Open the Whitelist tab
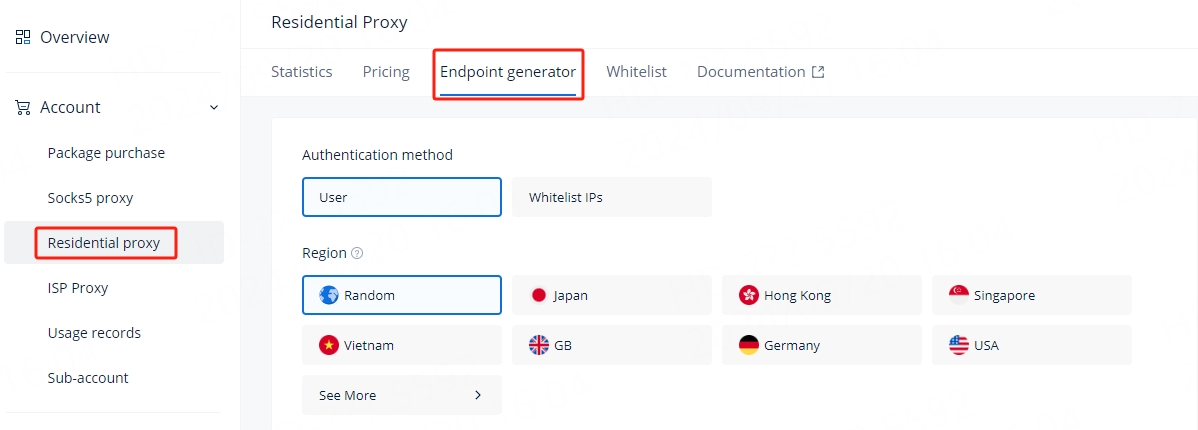The width and height of the screenshot is (1198, 430). [x=636, y=72]
